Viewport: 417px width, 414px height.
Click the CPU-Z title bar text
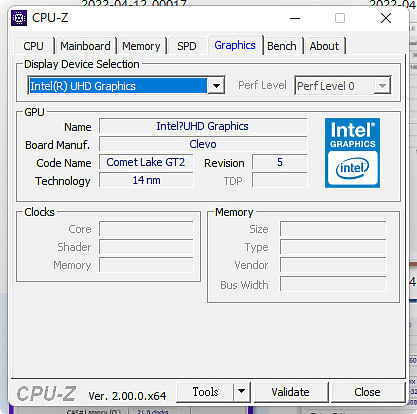(x=50, y=18)
